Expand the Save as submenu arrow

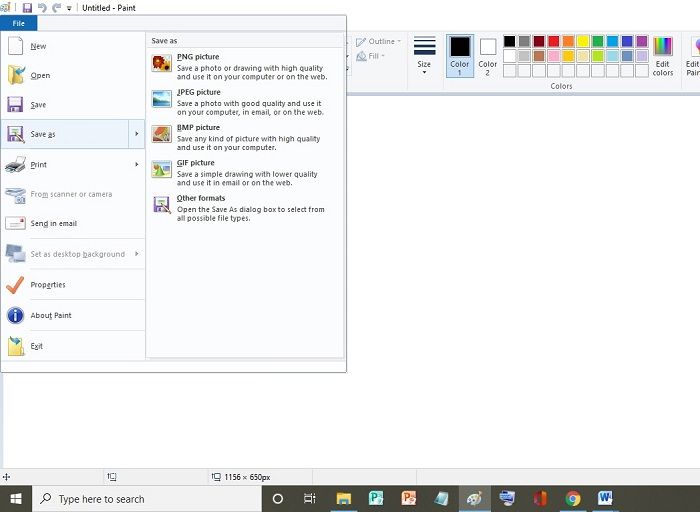coord(137,134)
